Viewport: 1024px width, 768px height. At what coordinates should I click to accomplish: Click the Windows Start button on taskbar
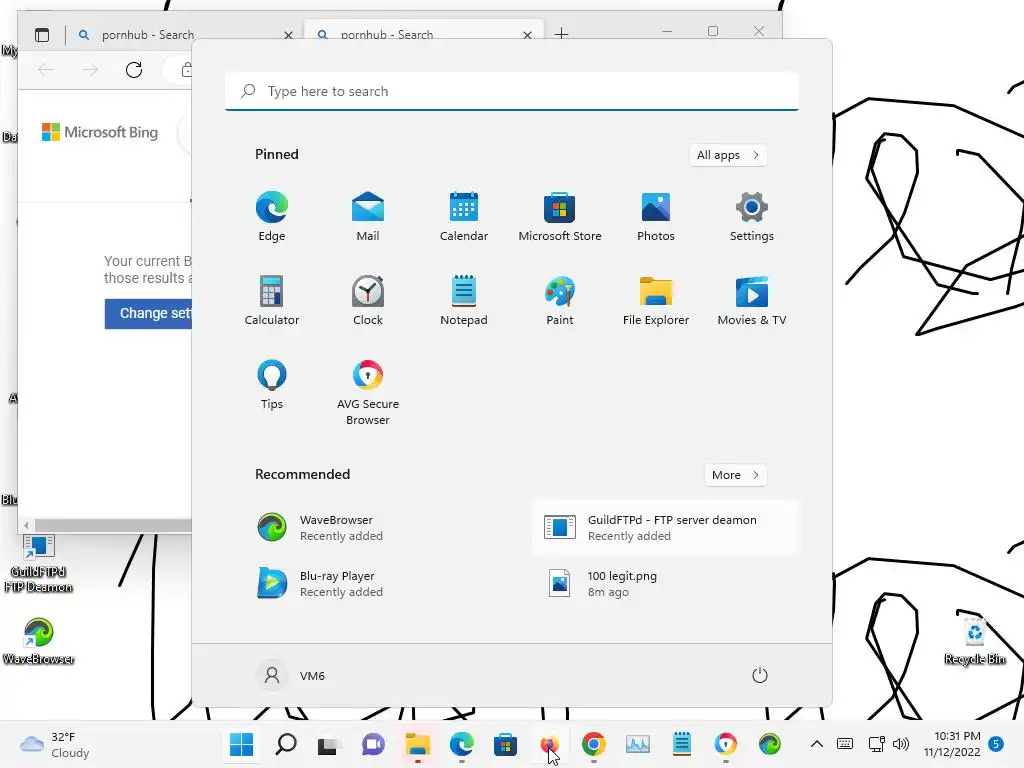[242, 744]
